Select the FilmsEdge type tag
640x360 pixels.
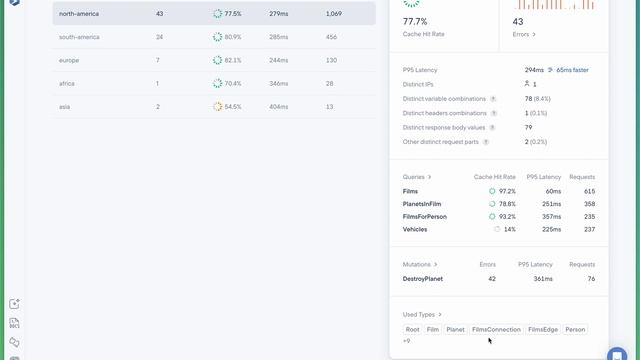[543, 329]
